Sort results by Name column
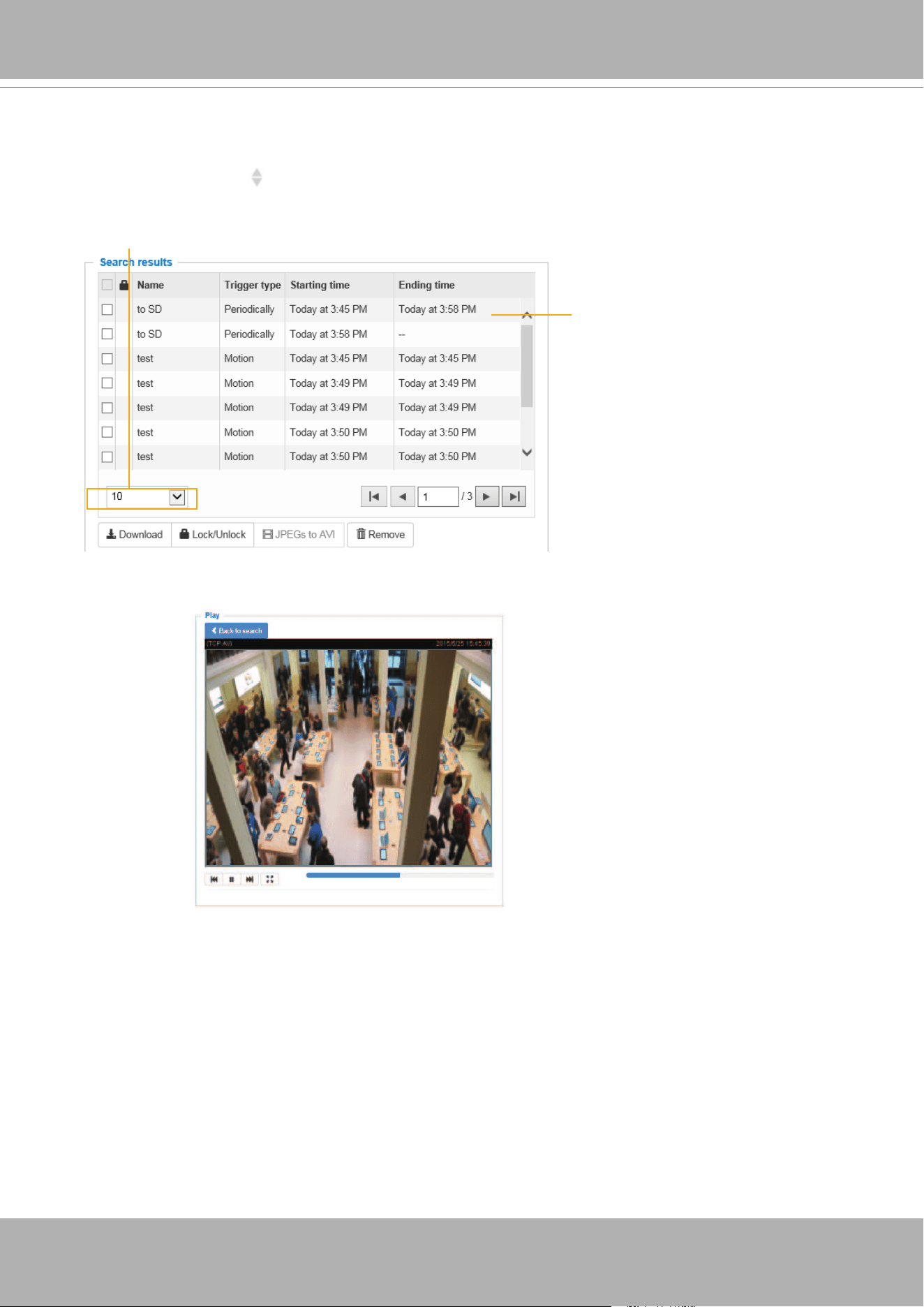924x1307 pixels. tap(151, 285)
